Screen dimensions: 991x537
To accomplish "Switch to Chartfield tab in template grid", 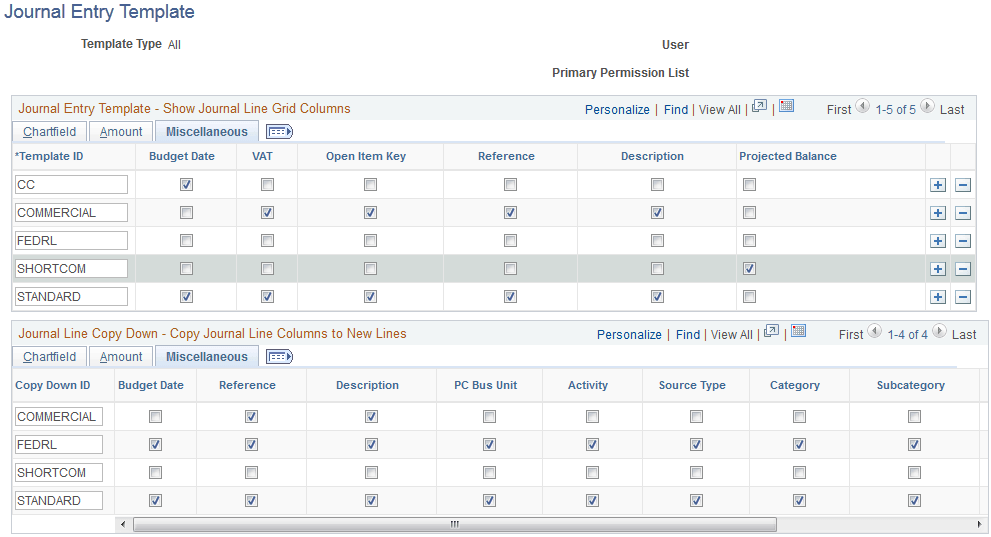I will click(49, 132).
